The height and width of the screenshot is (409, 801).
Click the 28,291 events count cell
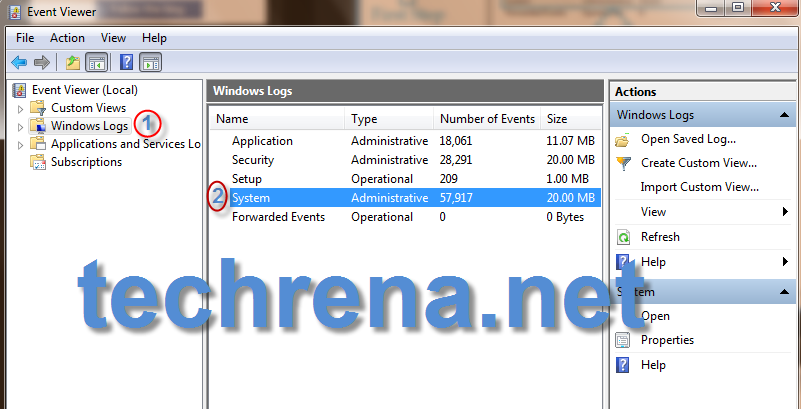[456, 160]
